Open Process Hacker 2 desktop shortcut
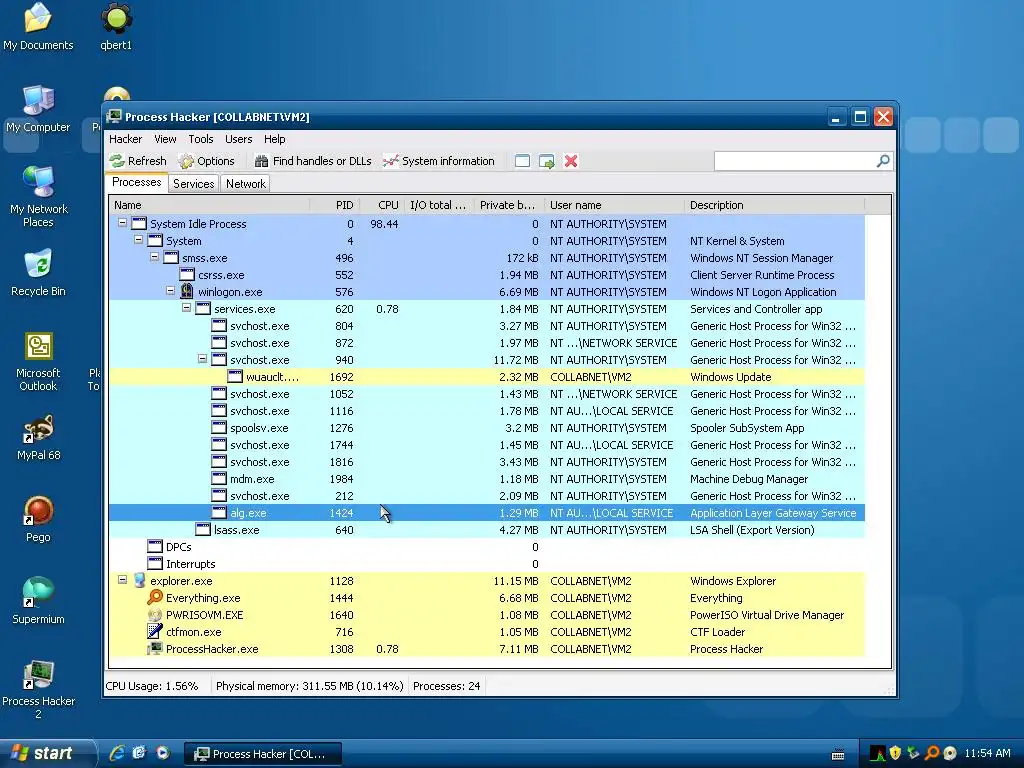 click(38, 689)
